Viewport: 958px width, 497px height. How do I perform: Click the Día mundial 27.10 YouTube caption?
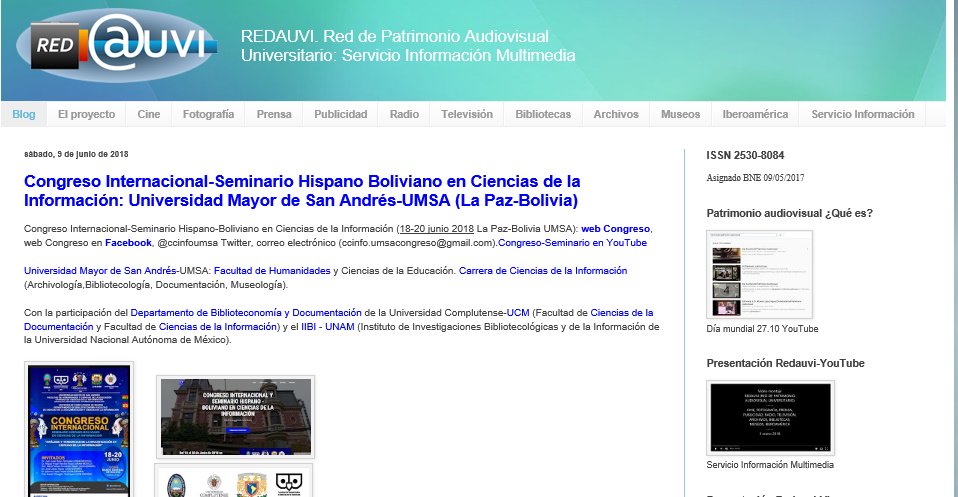pyautogui.click(x=762, y=329)
